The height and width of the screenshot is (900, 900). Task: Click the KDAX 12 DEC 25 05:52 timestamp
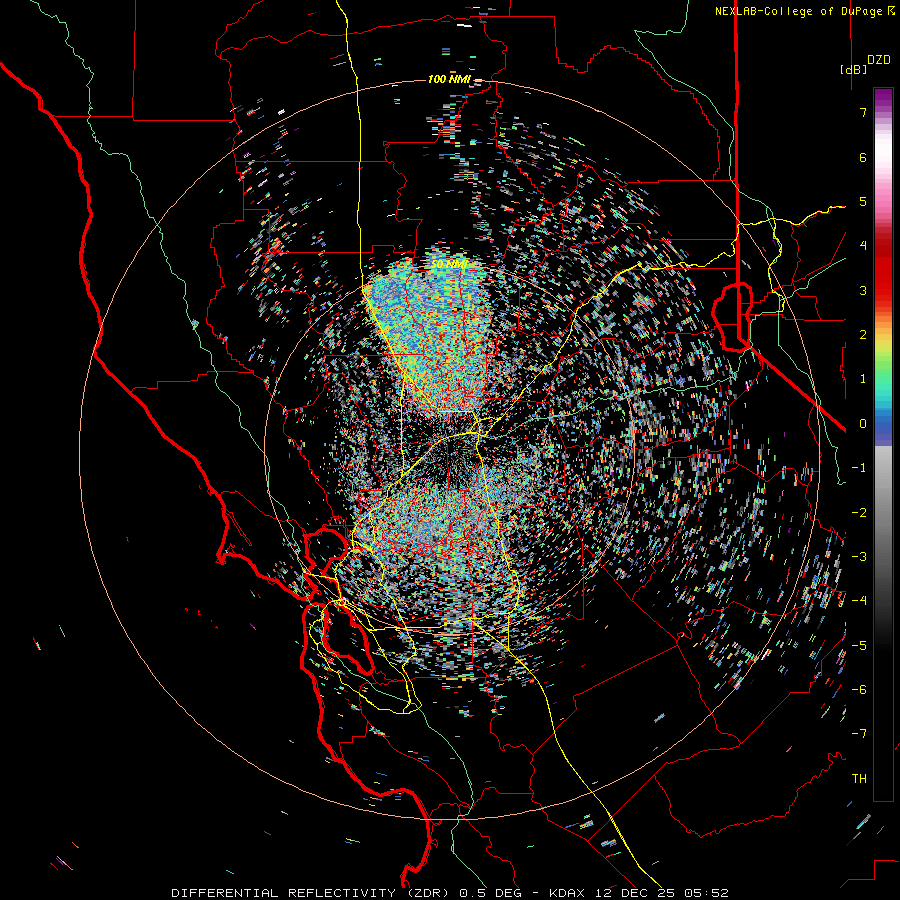tap(639, 893)
